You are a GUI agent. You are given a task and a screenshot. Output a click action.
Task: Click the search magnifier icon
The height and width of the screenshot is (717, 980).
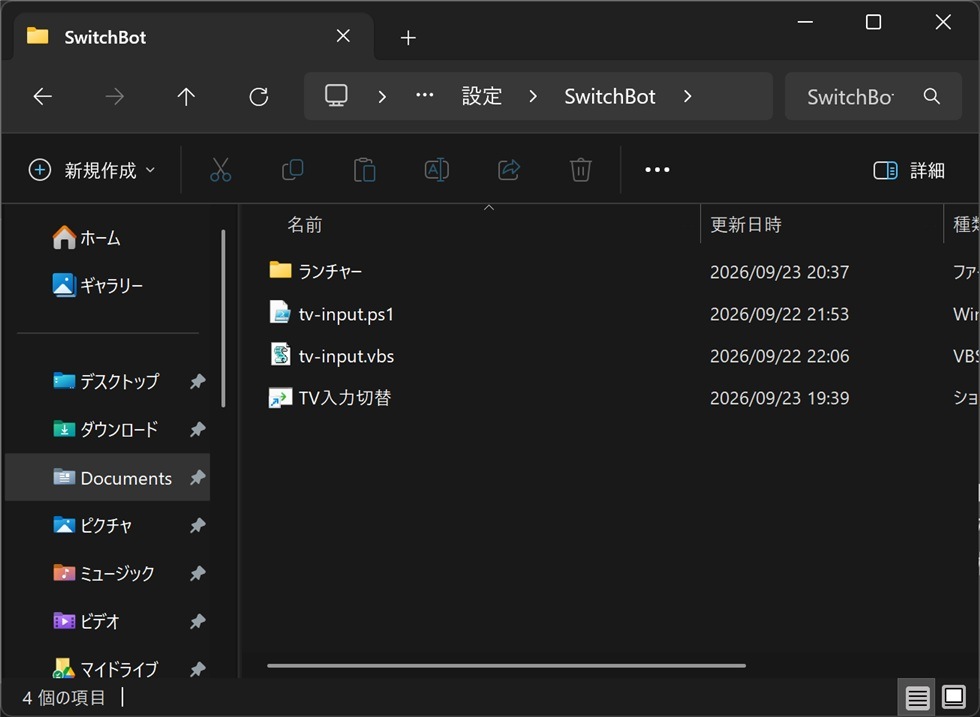coord(932,96)
